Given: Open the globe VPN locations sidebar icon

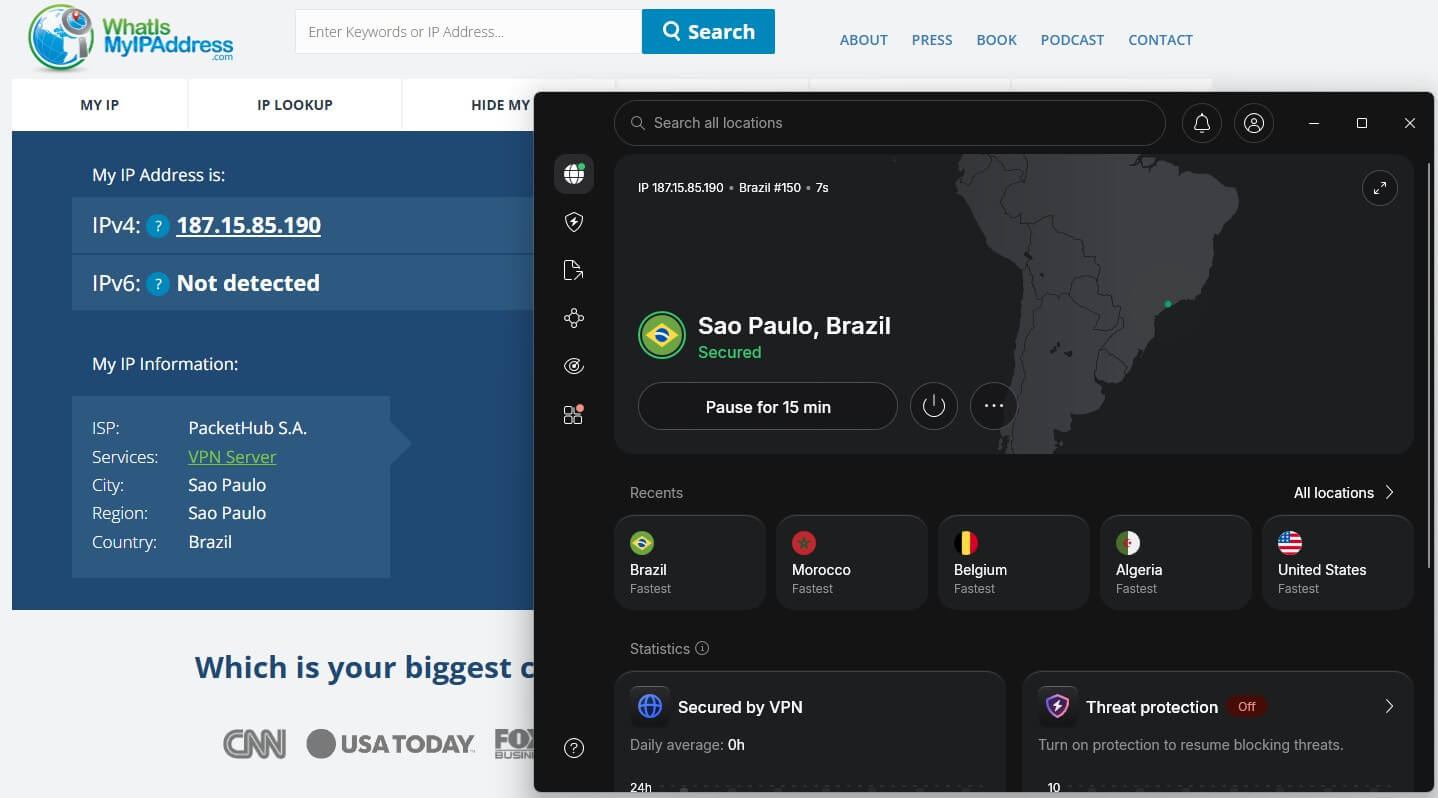Looking at the screenshot, I should coord(574,174).
